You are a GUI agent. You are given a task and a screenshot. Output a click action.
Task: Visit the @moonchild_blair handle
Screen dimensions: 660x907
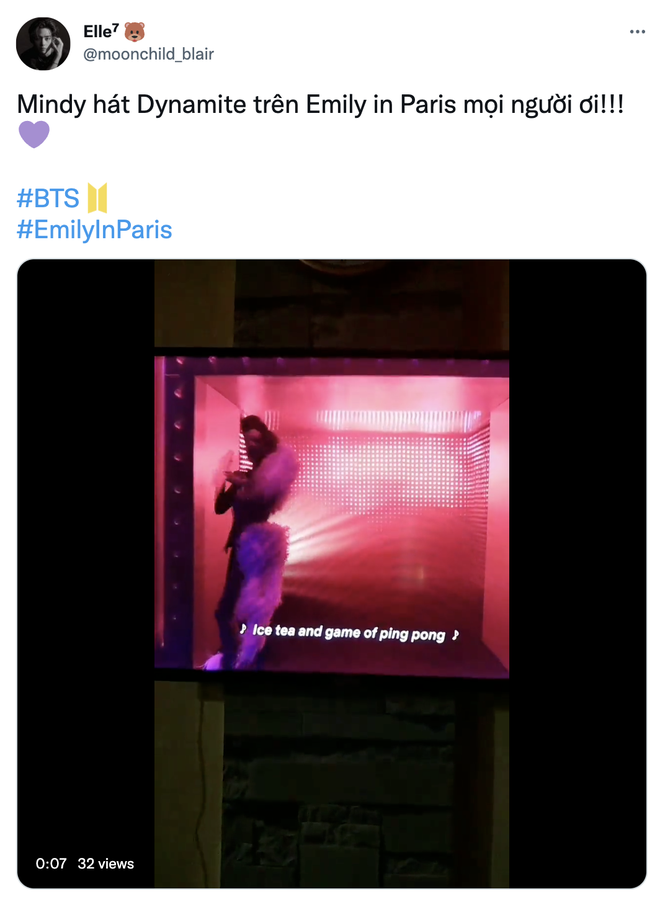coord(149,54)
